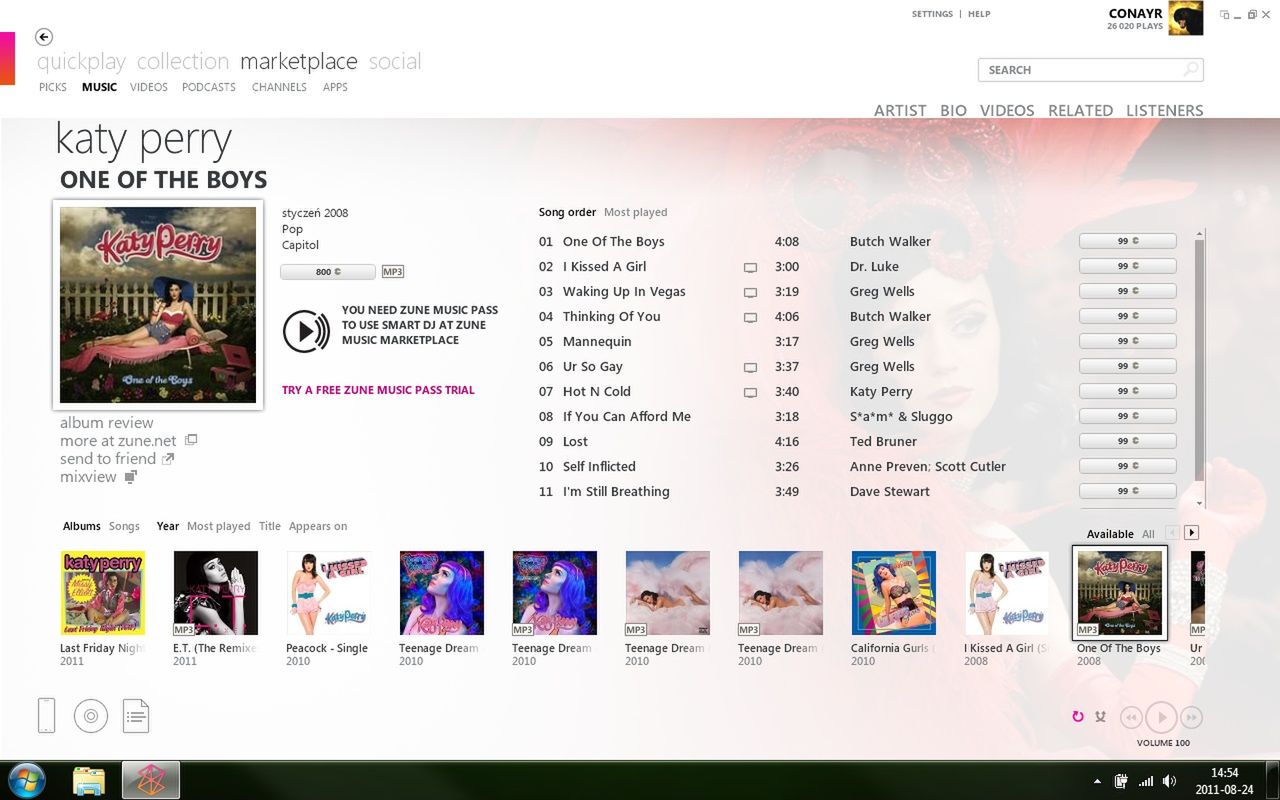Click Zune icon in taskbar

coord(151,780)
